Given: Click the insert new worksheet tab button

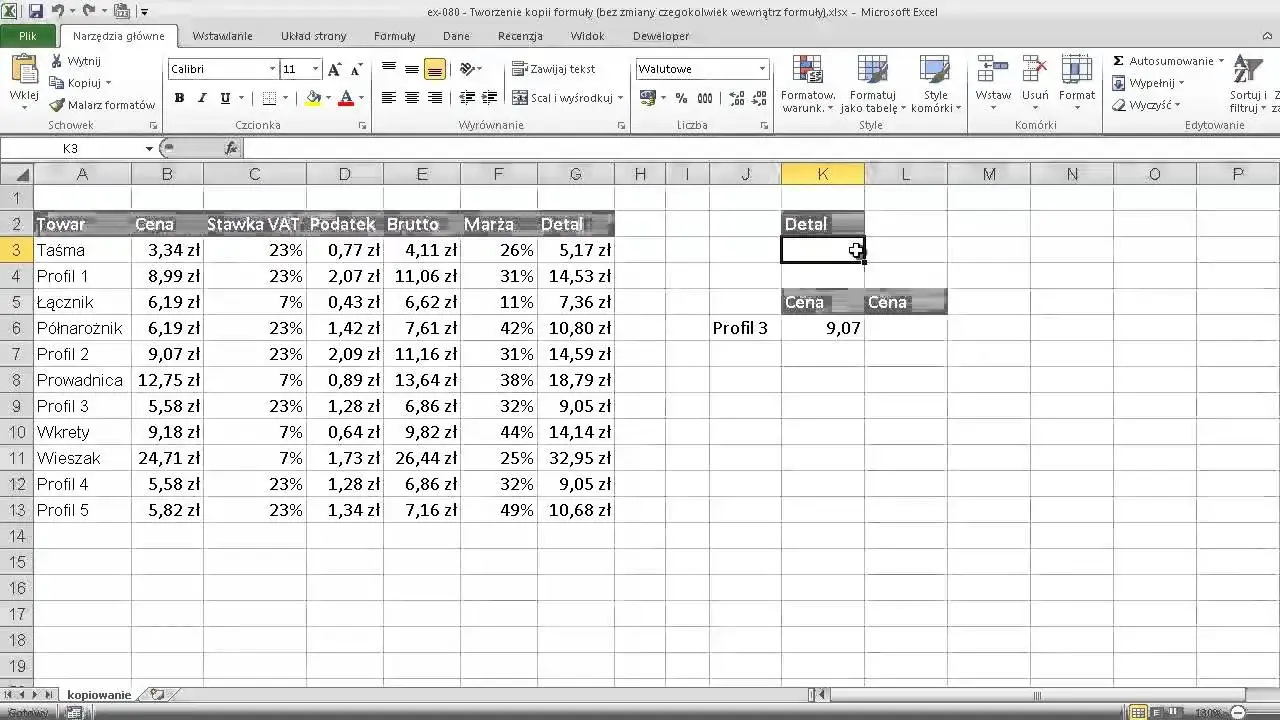Looking at the screenshot, I should click(x=158, y=694).
